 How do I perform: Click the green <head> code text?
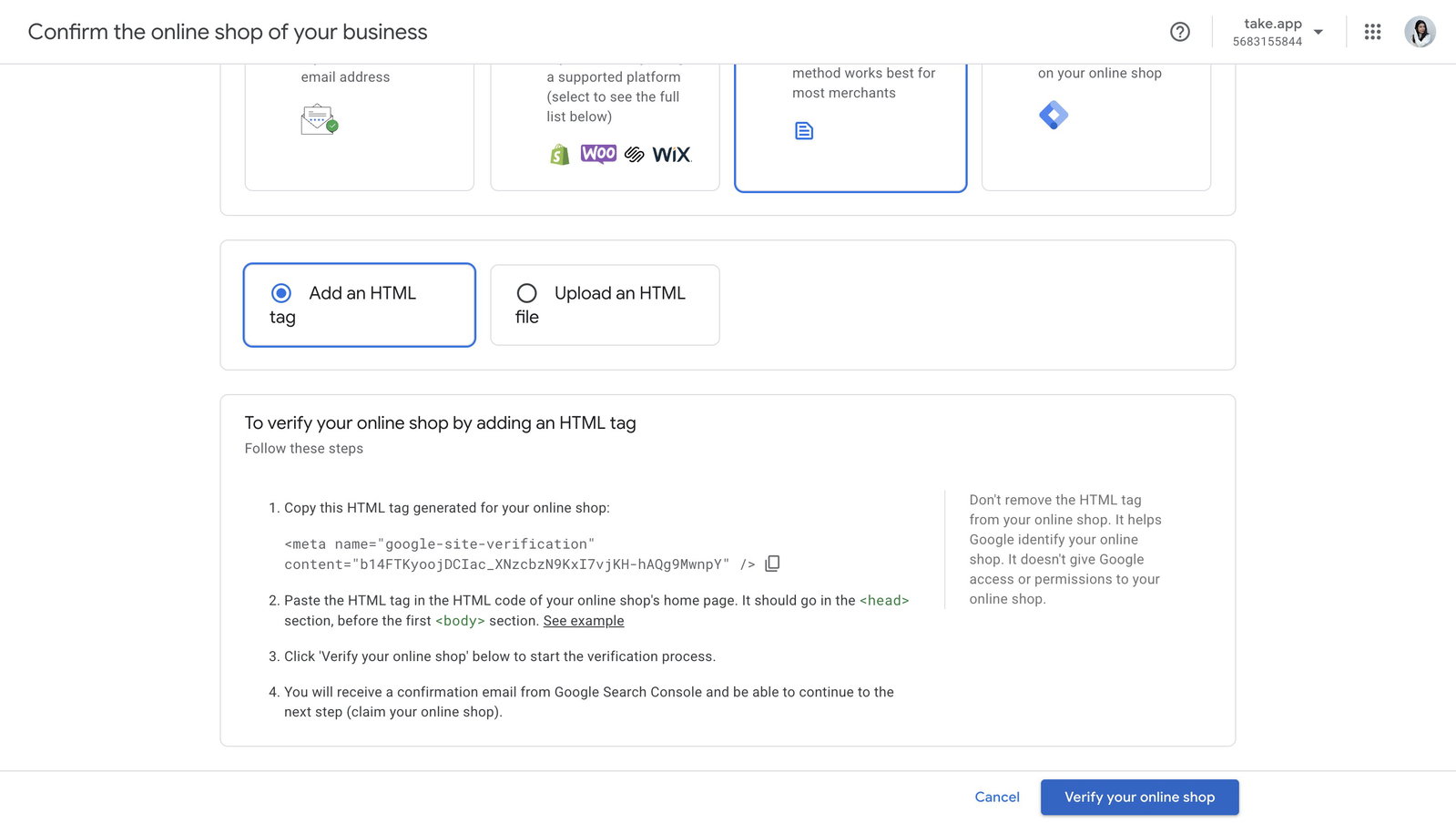coord(884,601)
